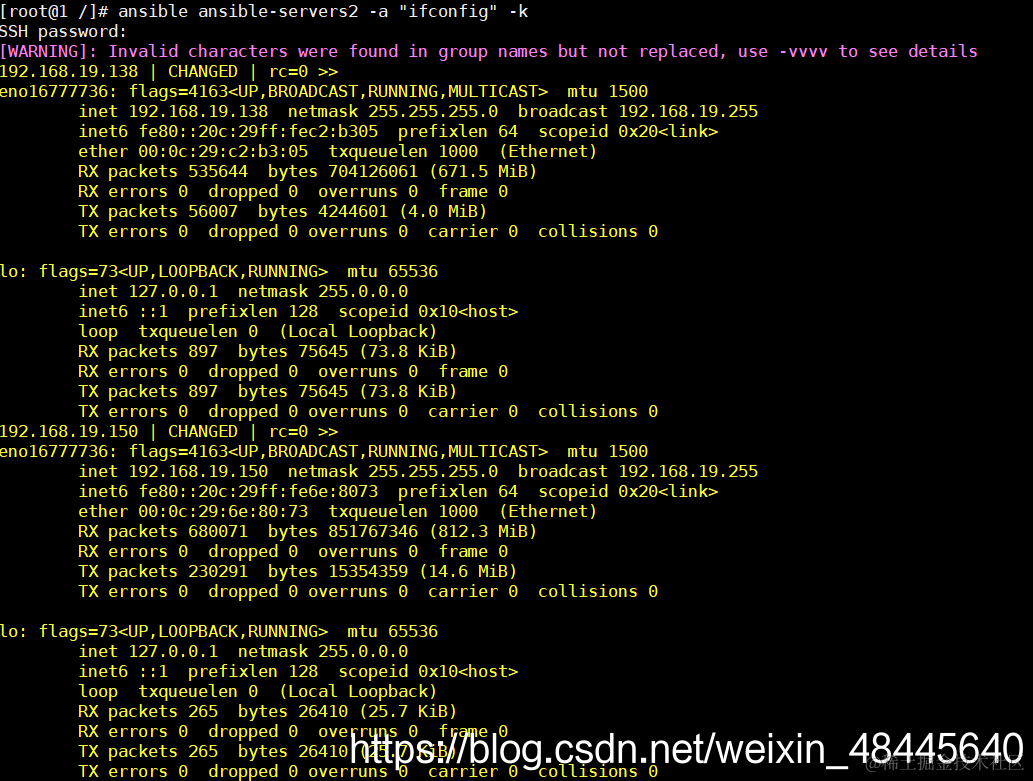Click inet 192.168.19.150 netmask line
The image size is (1033, 781).
418,471
